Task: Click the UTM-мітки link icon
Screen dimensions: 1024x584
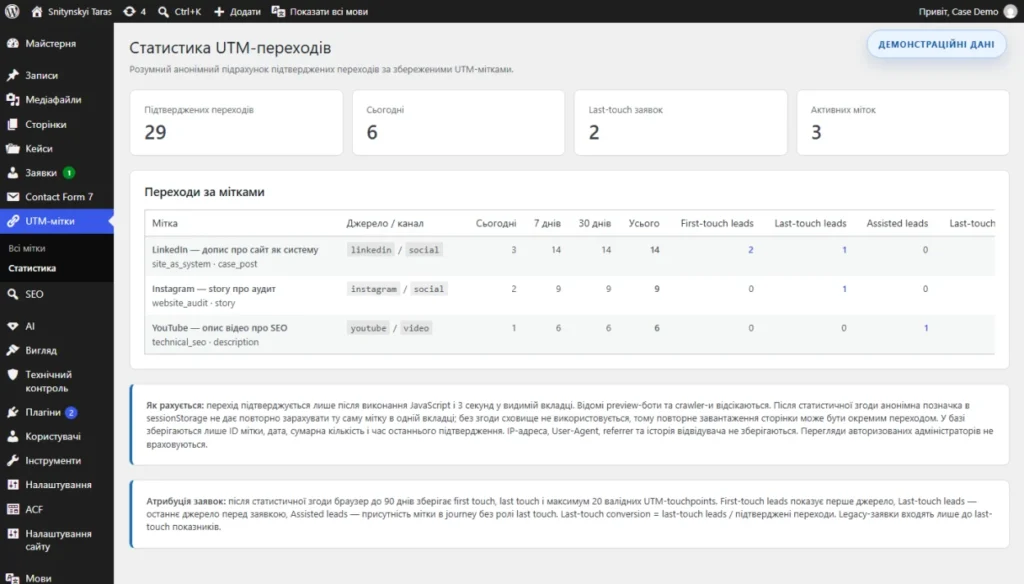Action: point(12,221)
